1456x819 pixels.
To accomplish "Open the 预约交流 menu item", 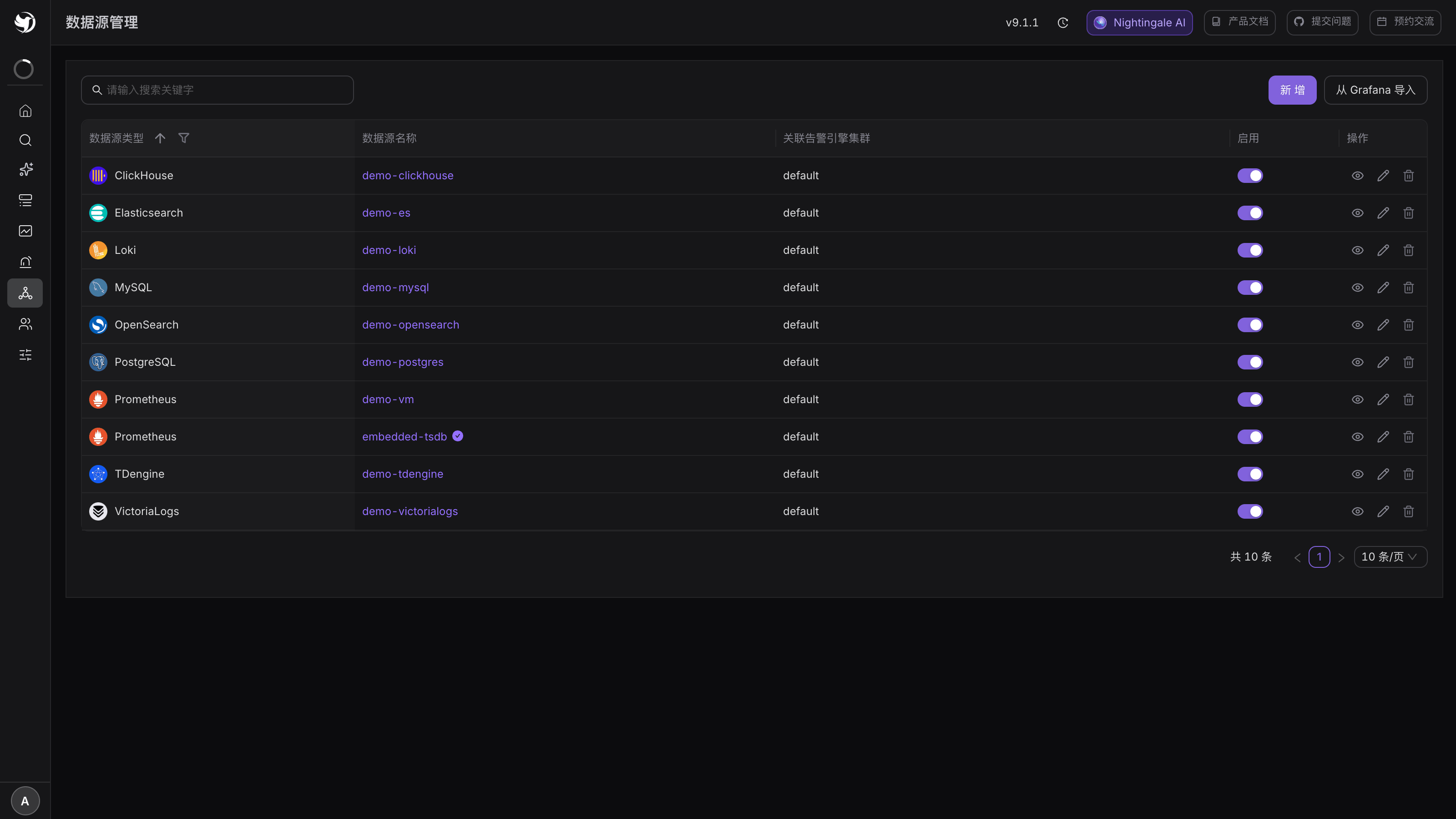I will [1405, 22].
